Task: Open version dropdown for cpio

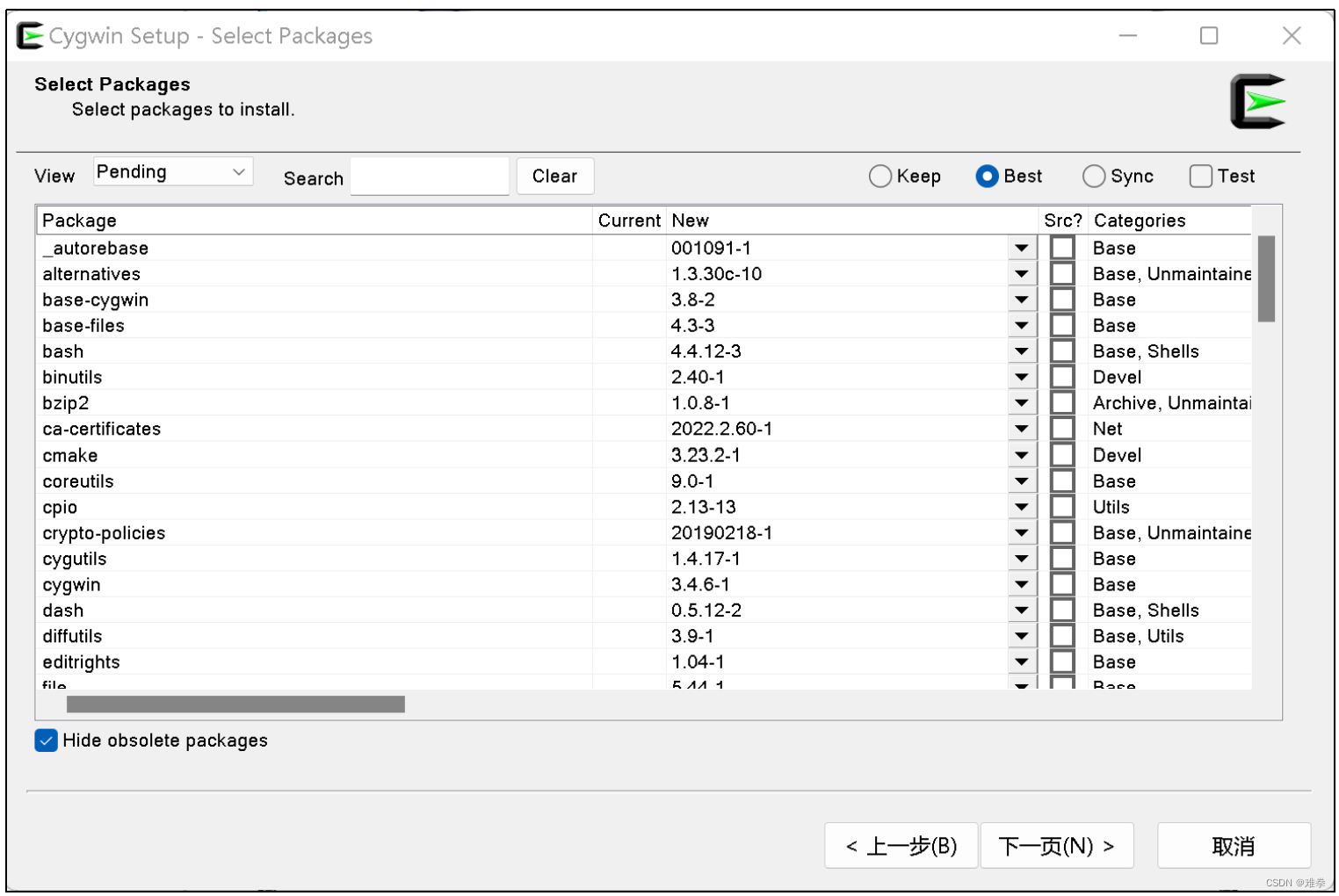Action: [x=1021, y=507]
